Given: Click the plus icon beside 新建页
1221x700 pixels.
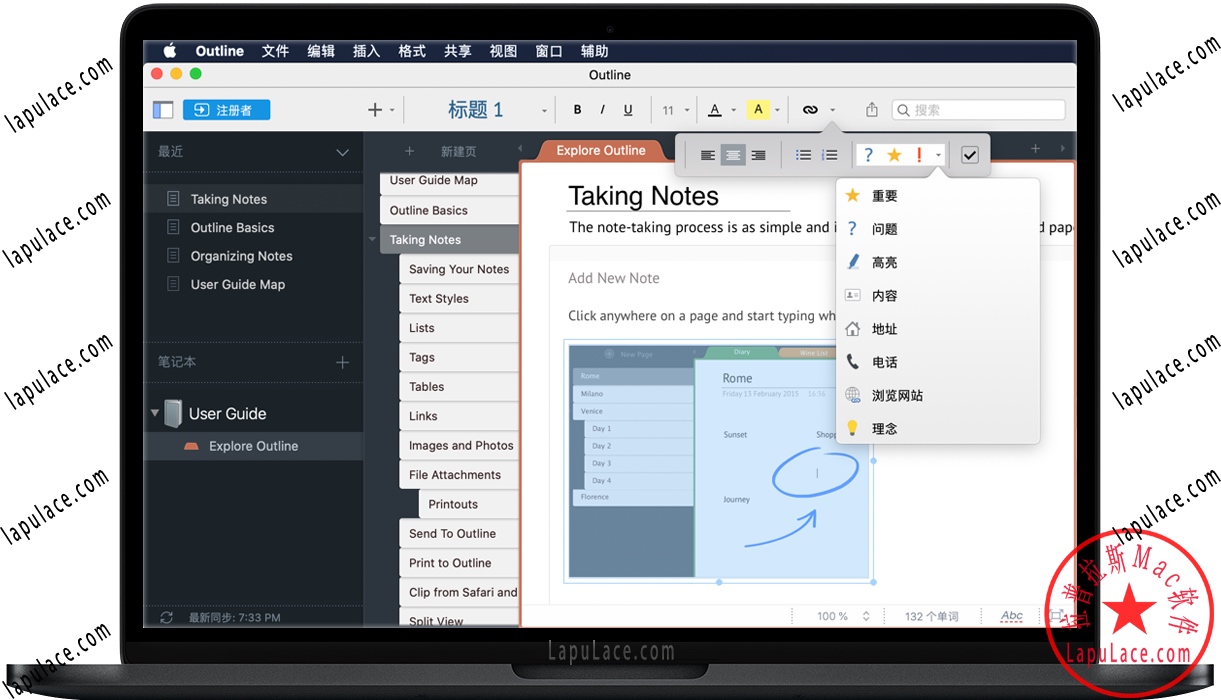Looking at the screenshot, I should coord(409,151).
